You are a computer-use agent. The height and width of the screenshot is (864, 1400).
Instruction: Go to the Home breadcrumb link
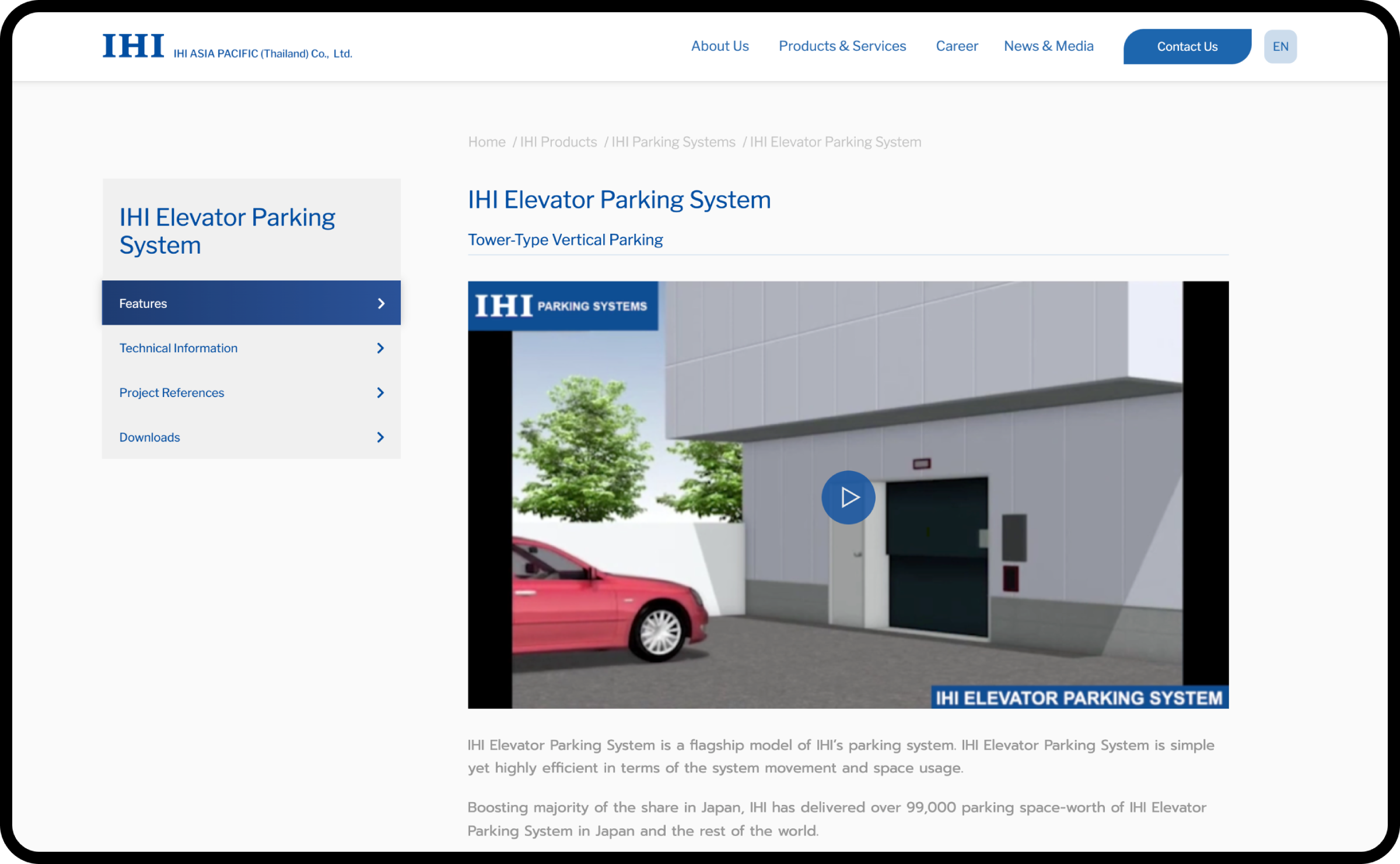(x=487, y=142)
